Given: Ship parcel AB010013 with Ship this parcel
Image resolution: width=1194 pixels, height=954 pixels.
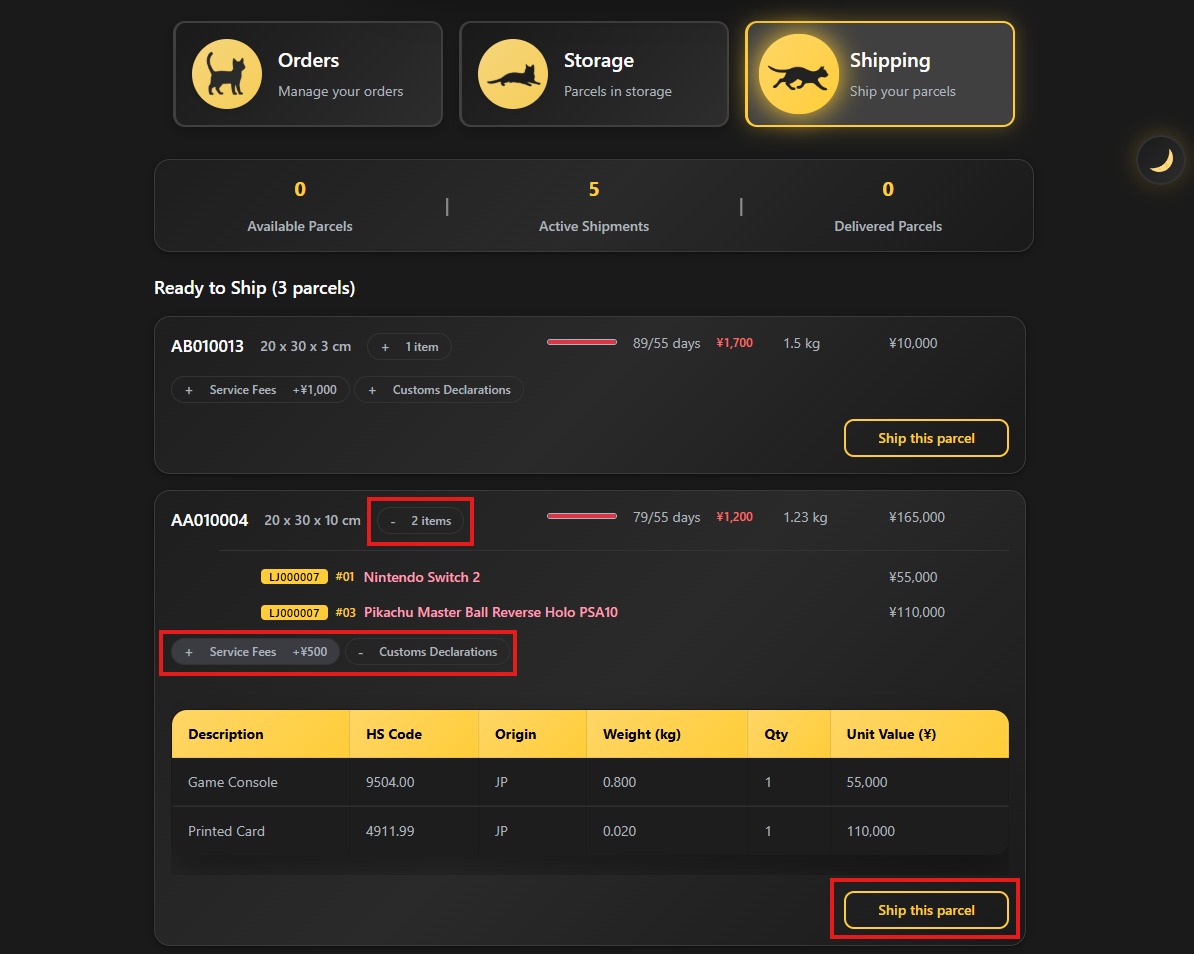Looking at the screenshot, I should click(x=926, y=438).
